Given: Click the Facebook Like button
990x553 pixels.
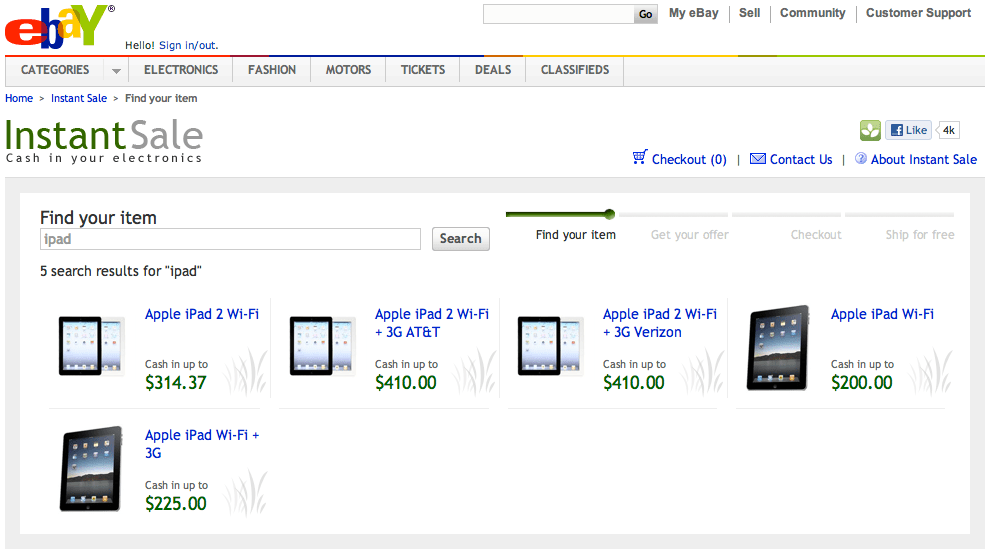Looking at the screenshot, I should coord(908,130).
